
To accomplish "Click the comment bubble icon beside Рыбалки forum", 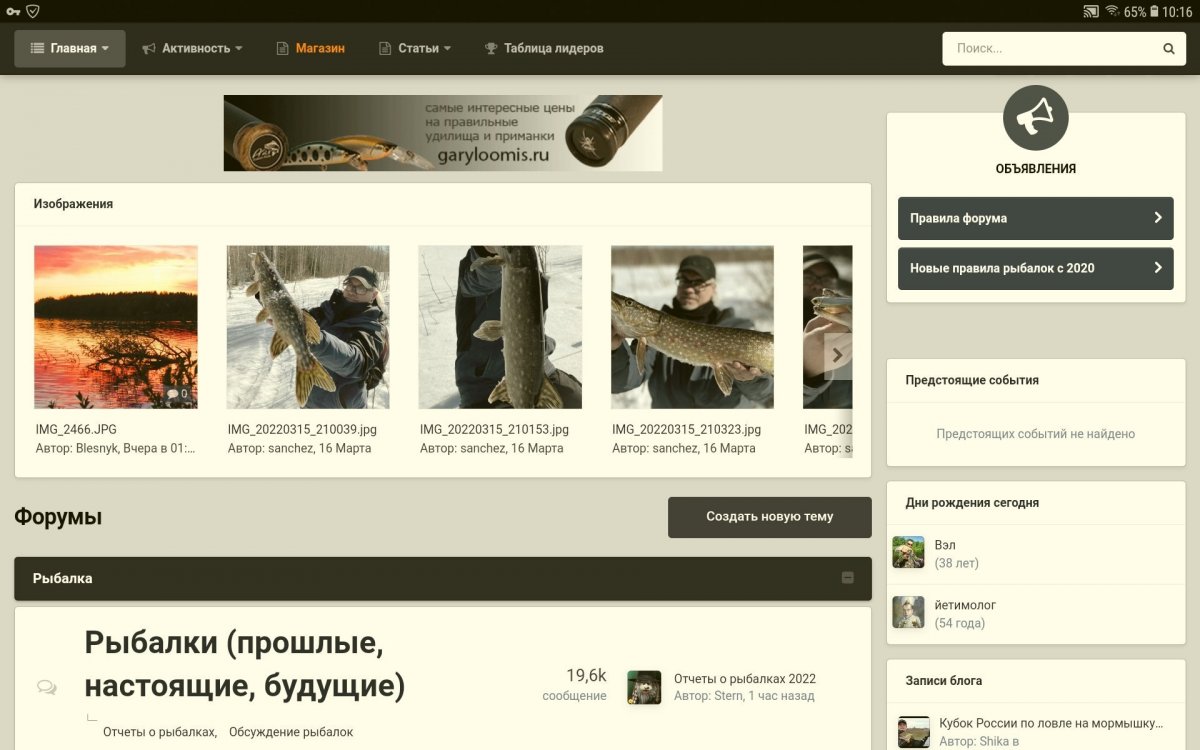I will (45, 686).
